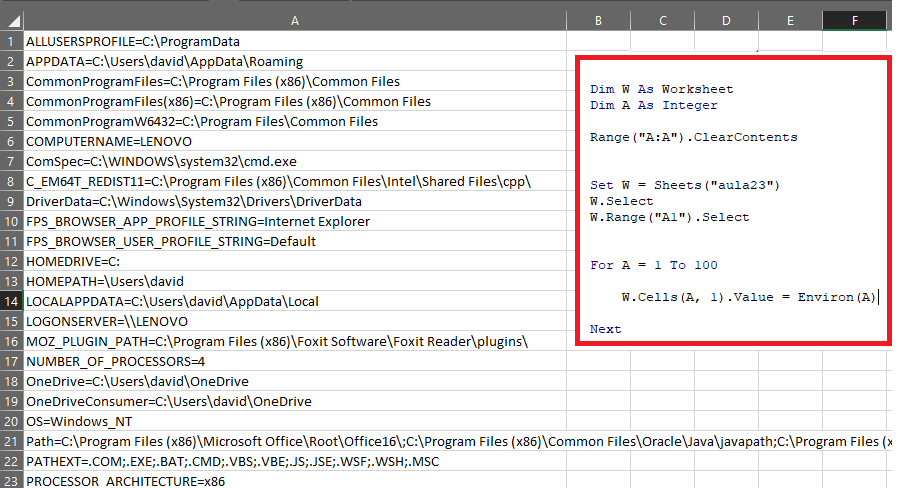This screenshot has width=911, height=488.
Task: Select column A header
Action: click(x=295, y=21)
